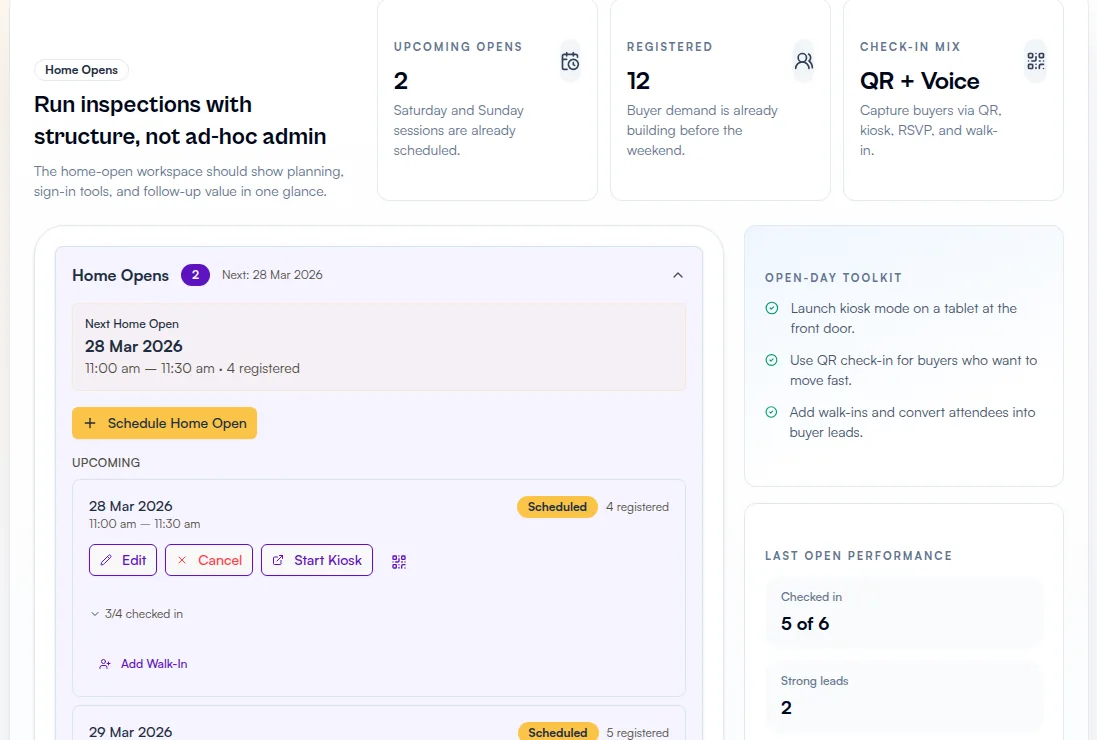This screenshot has width=1097, height=740.
Task: Click the checkmark icon beside Launch kiosk mode
Action: [772, 308]
